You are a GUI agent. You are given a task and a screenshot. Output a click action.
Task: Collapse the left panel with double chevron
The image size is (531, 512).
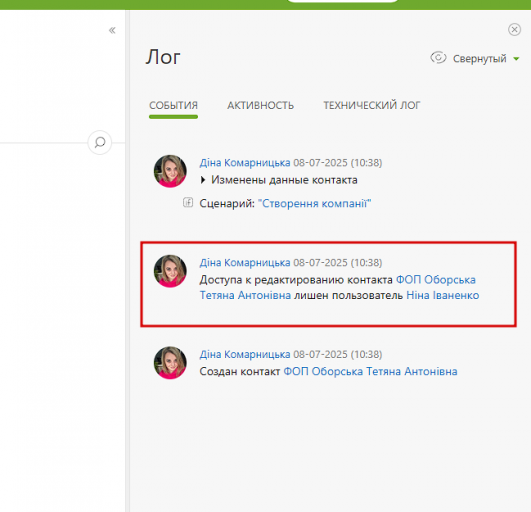pyautogui.click(x=112, y=30)
